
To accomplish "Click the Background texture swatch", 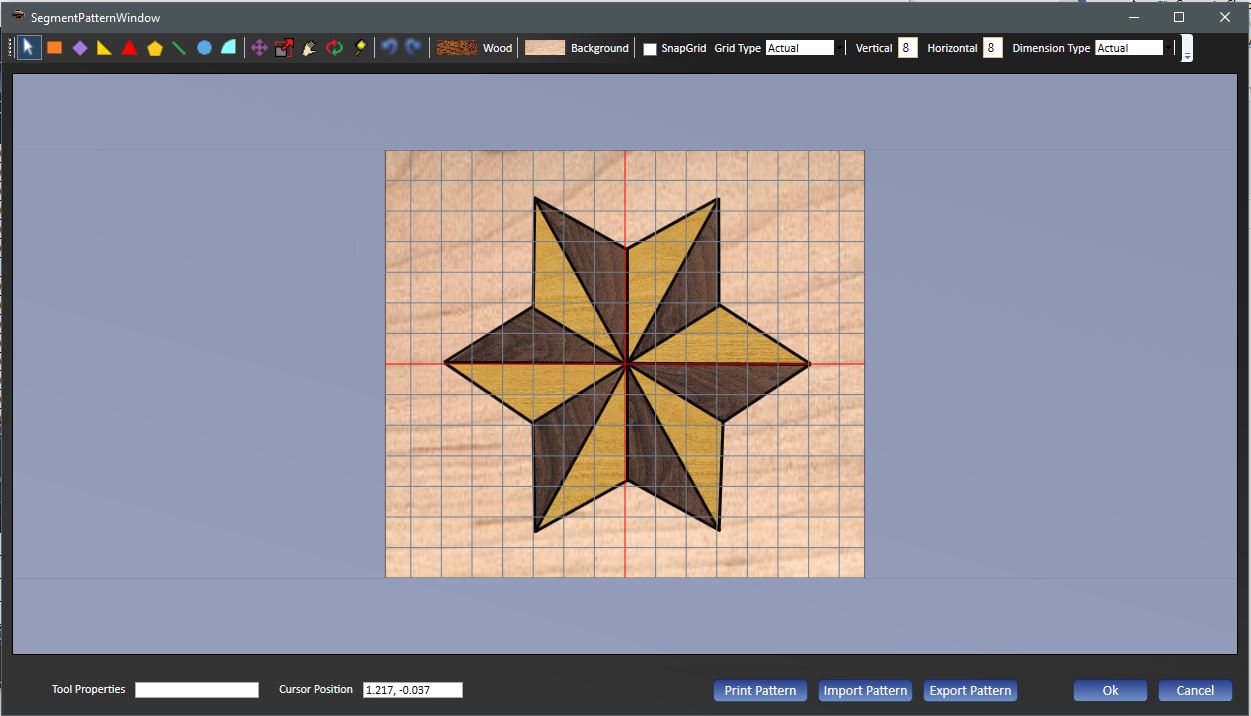I will click(545, 48).
